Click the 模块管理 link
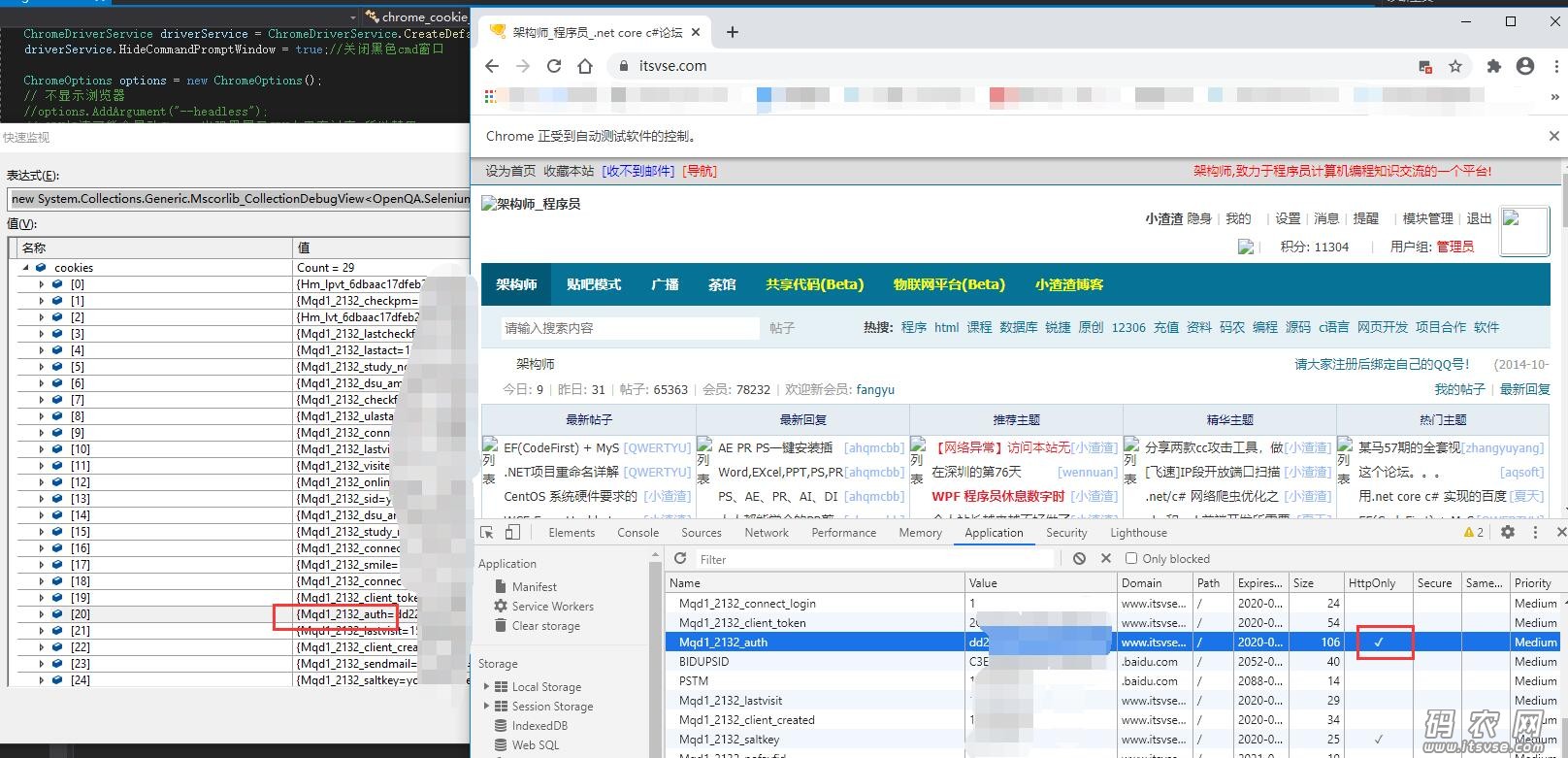The width and height of the screenshot is (1568, 758). pyautogui.click(x=1428, y=218)
